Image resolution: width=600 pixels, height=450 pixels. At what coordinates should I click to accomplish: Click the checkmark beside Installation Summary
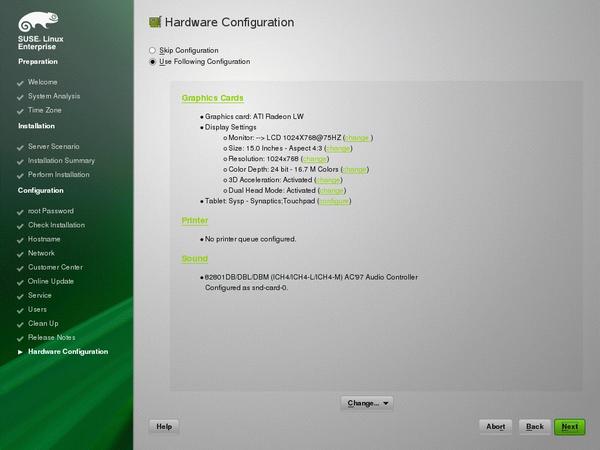[x=20, y=161]
